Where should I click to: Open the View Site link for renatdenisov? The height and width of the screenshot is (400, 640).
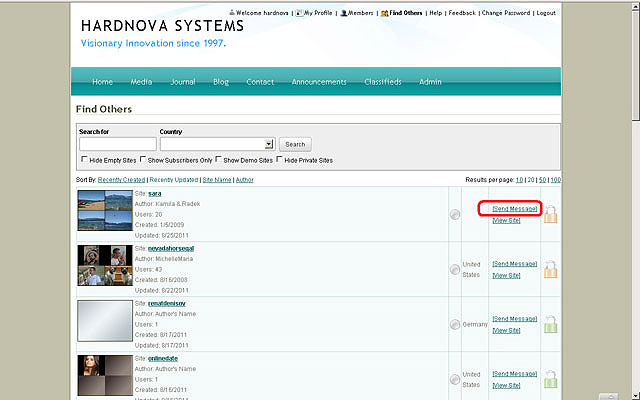506,330
